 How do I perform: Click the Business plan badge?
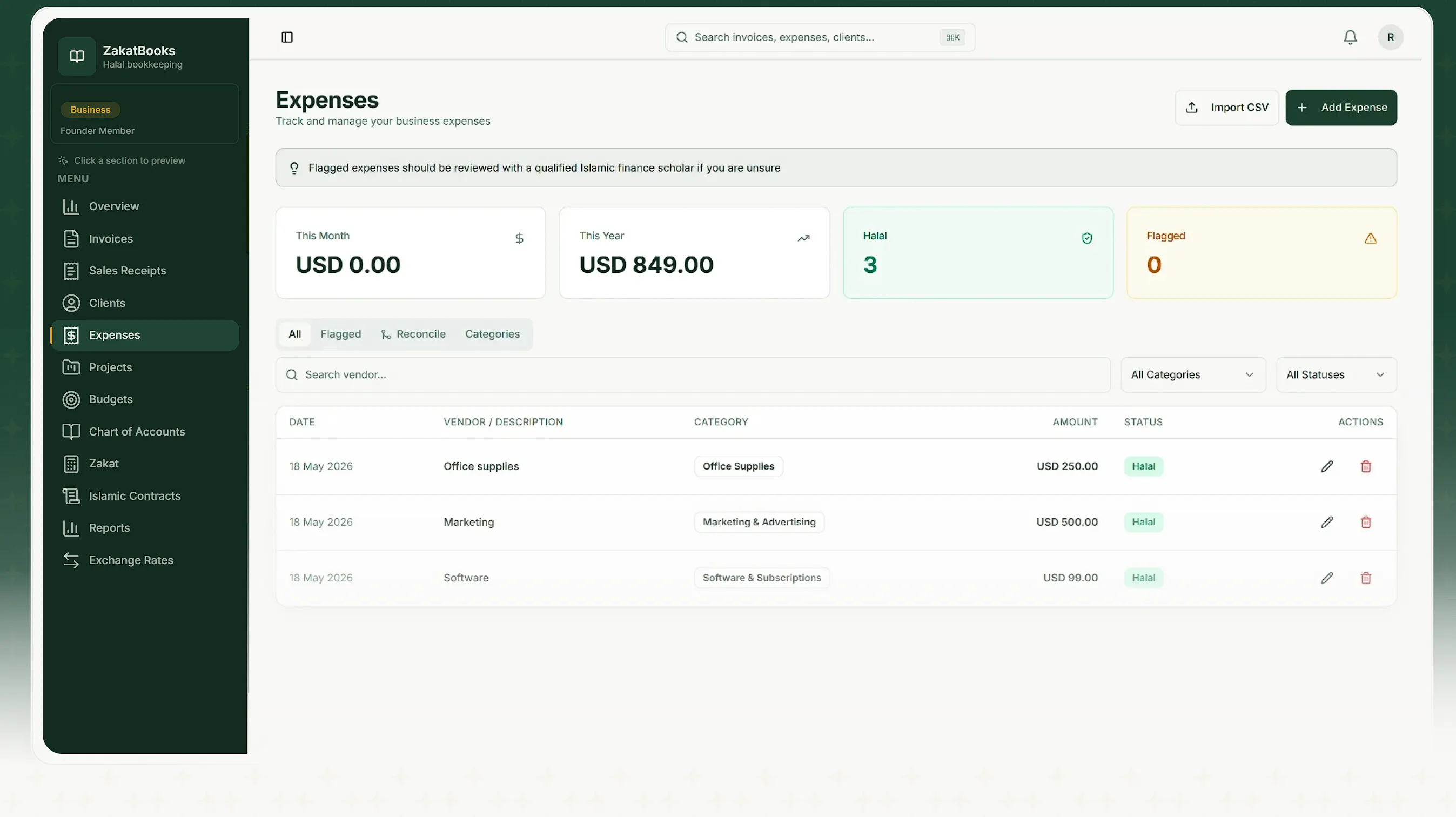90,110
